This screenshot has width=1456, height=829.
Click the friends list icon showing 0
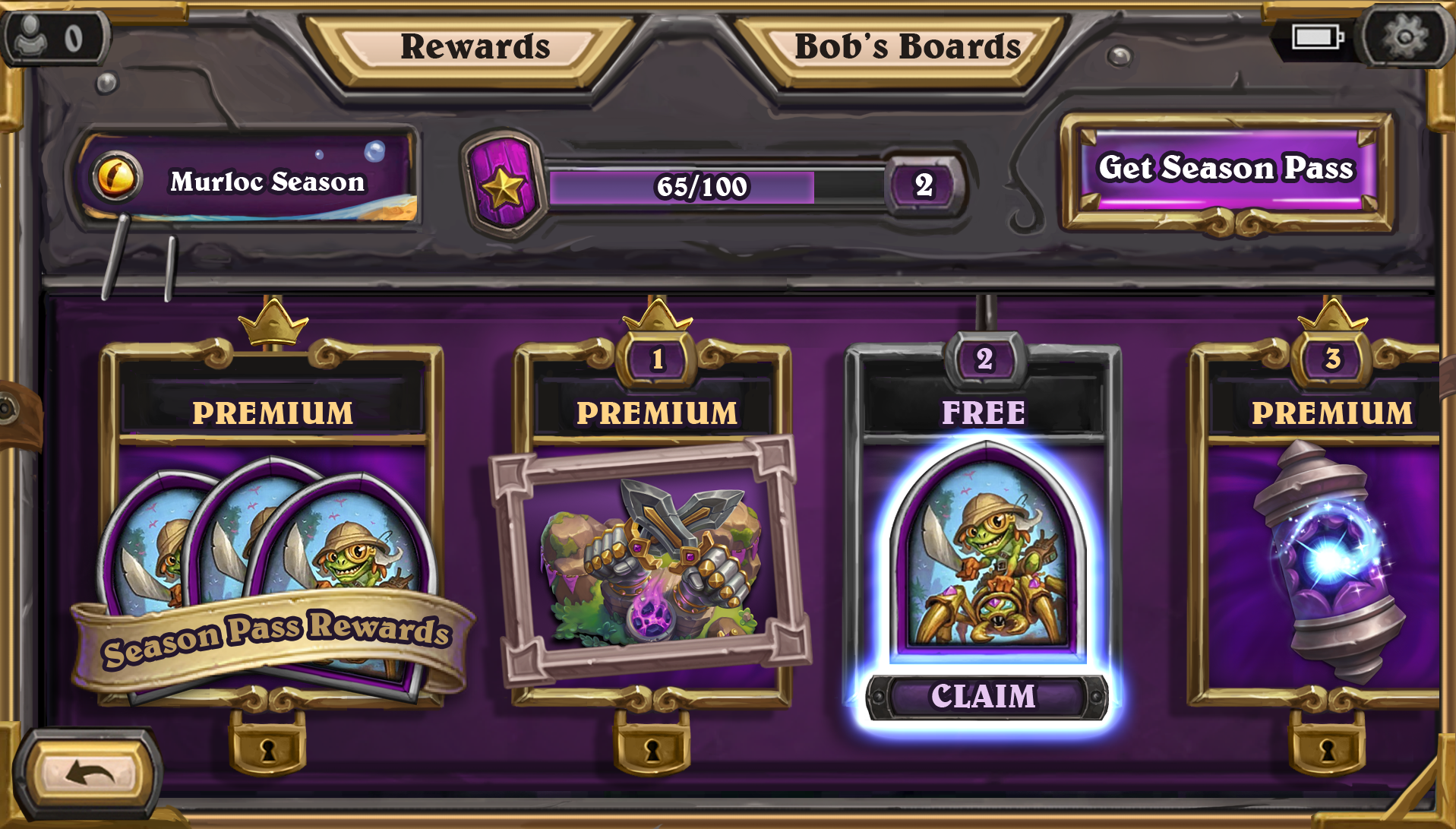[x=53, y=36]
